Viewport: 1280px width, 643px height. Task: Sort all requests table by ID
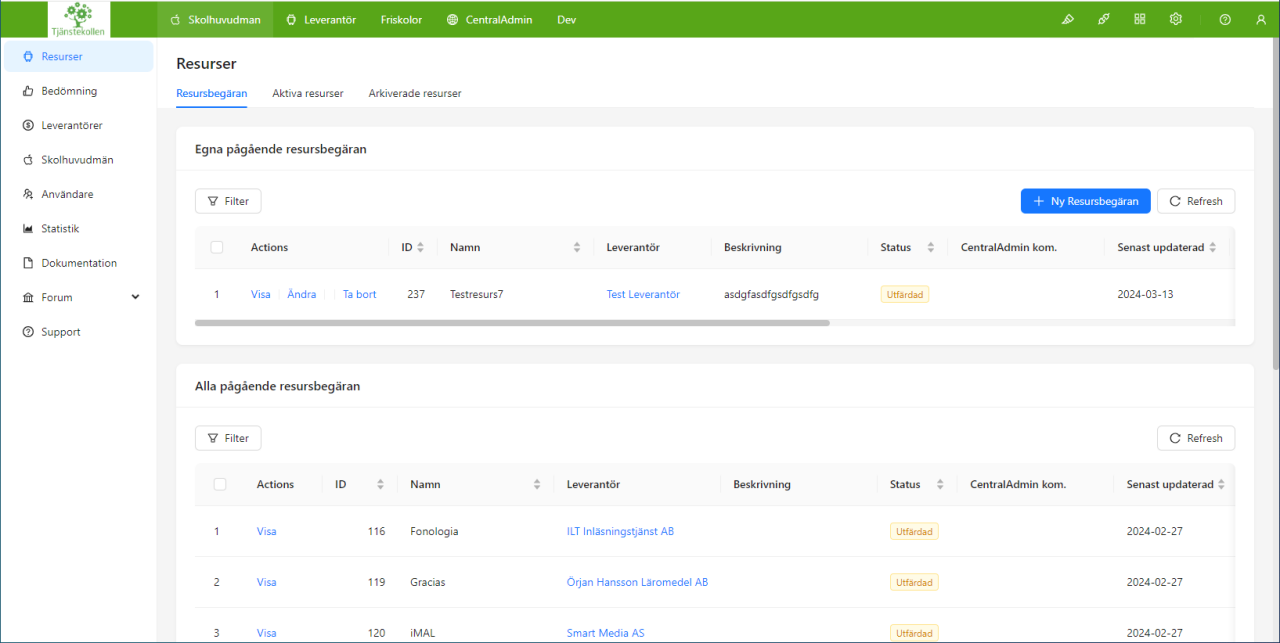(x=380, y=484)
